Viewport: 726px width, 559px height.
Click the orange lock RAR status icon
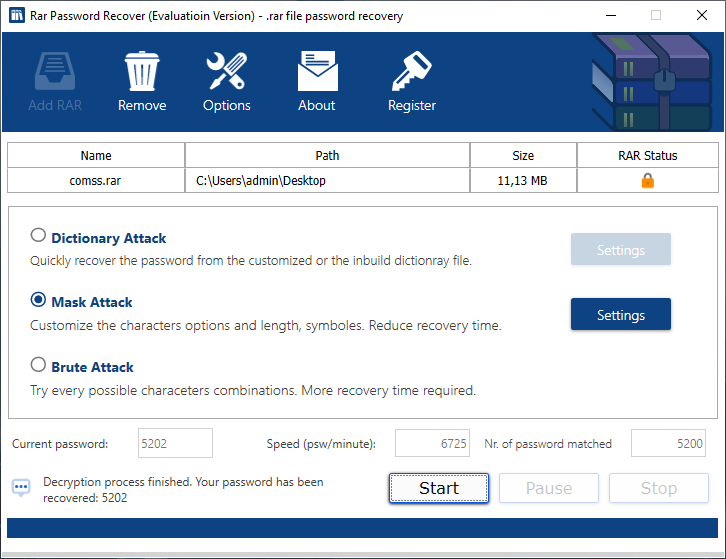(x=647, y=180)
